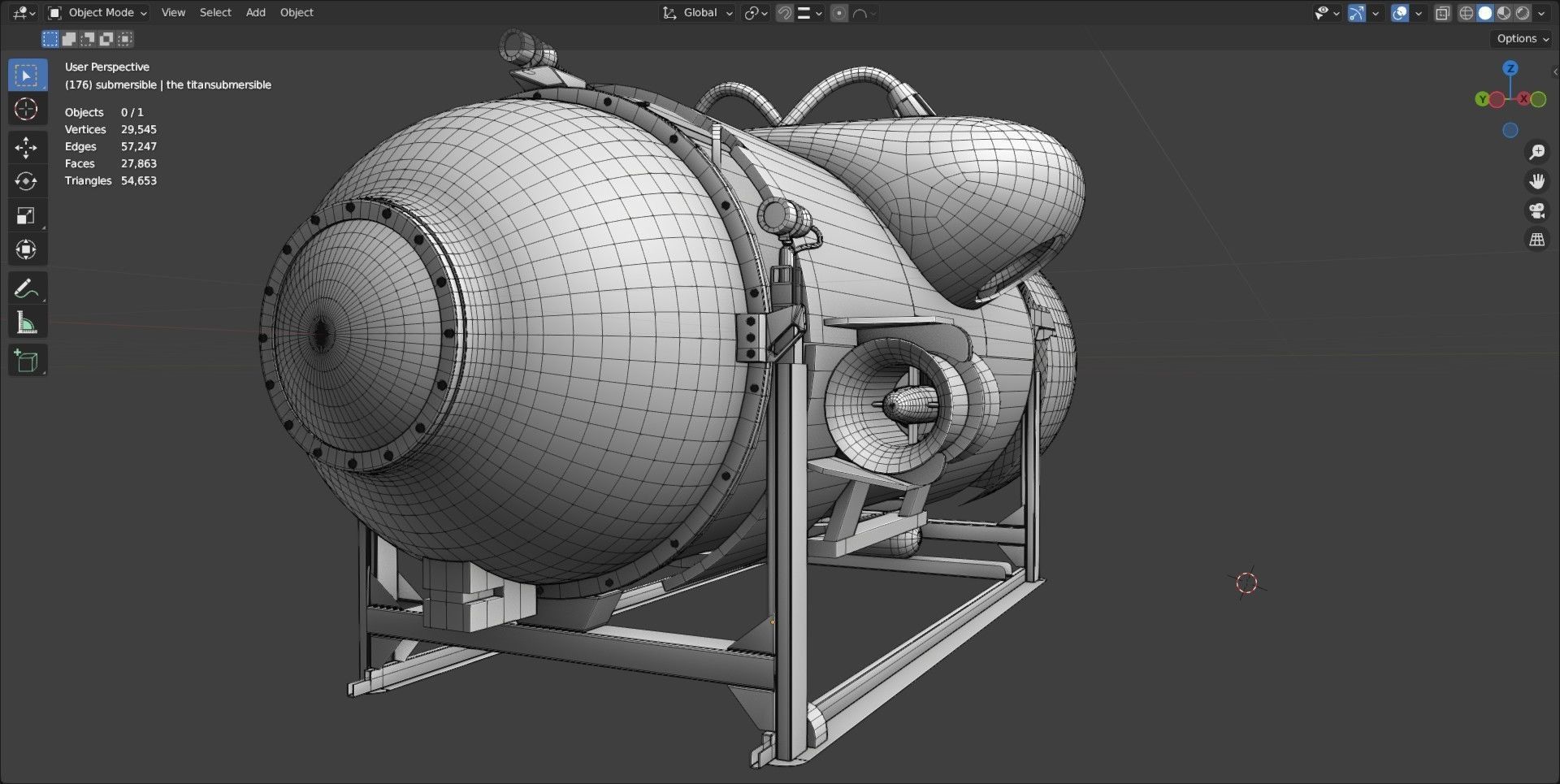Choose 'Set new selection' mode icon

pos(50,39)
